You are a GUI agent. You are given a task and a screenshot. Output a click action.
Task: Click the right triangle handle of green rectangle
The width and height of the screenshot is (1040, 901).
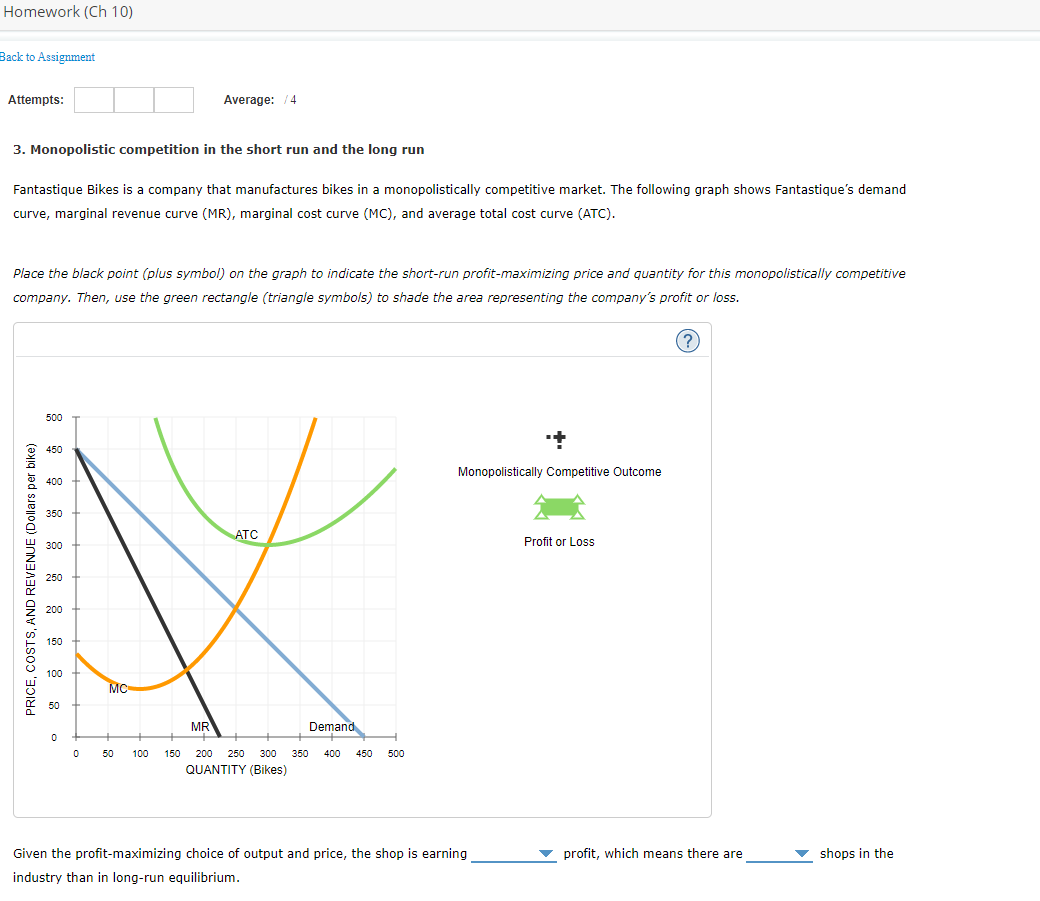click(580, 507)
